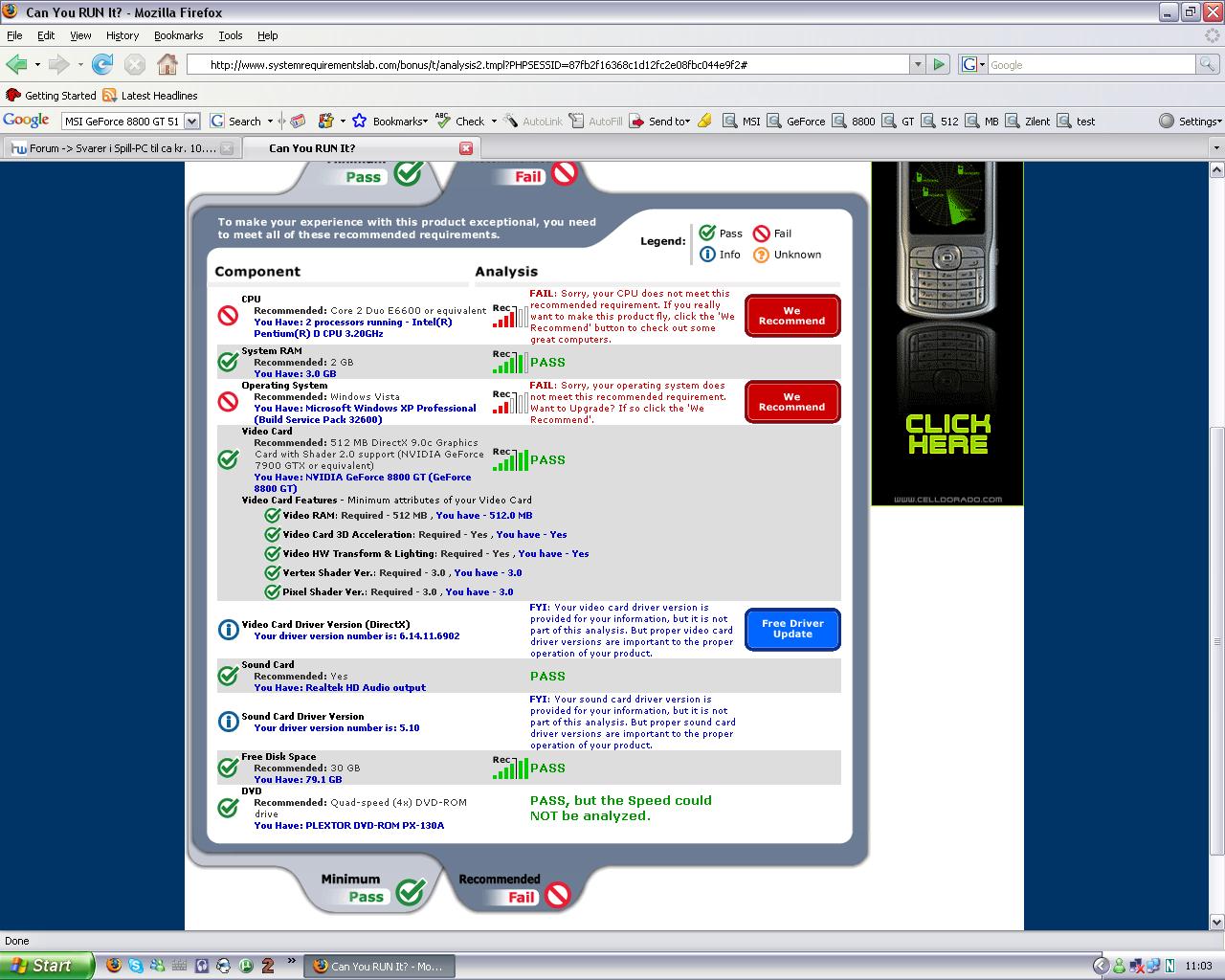Open the Tools menu

tap(231, 35)
